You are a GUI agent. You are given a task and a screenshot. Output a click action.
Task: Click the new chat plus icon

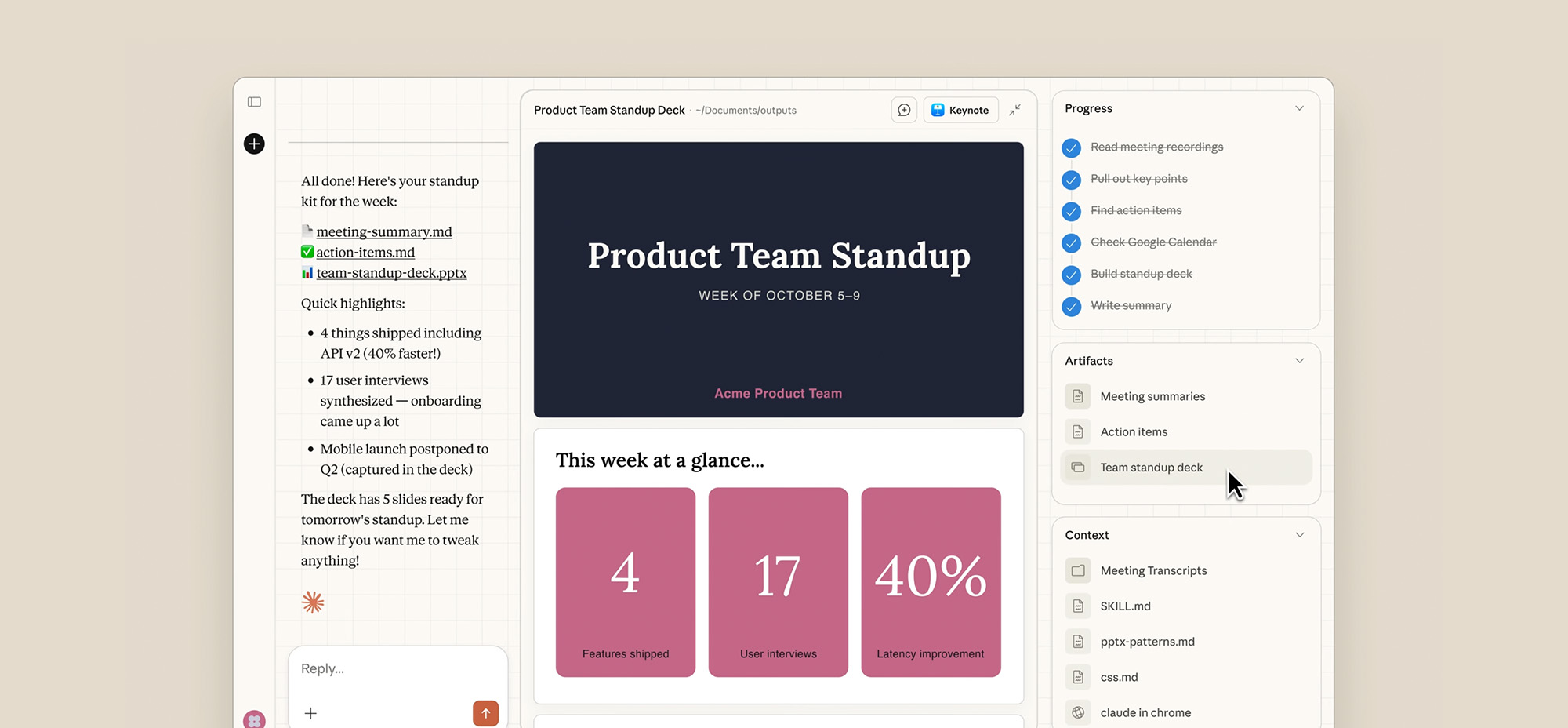pos(253,144)
